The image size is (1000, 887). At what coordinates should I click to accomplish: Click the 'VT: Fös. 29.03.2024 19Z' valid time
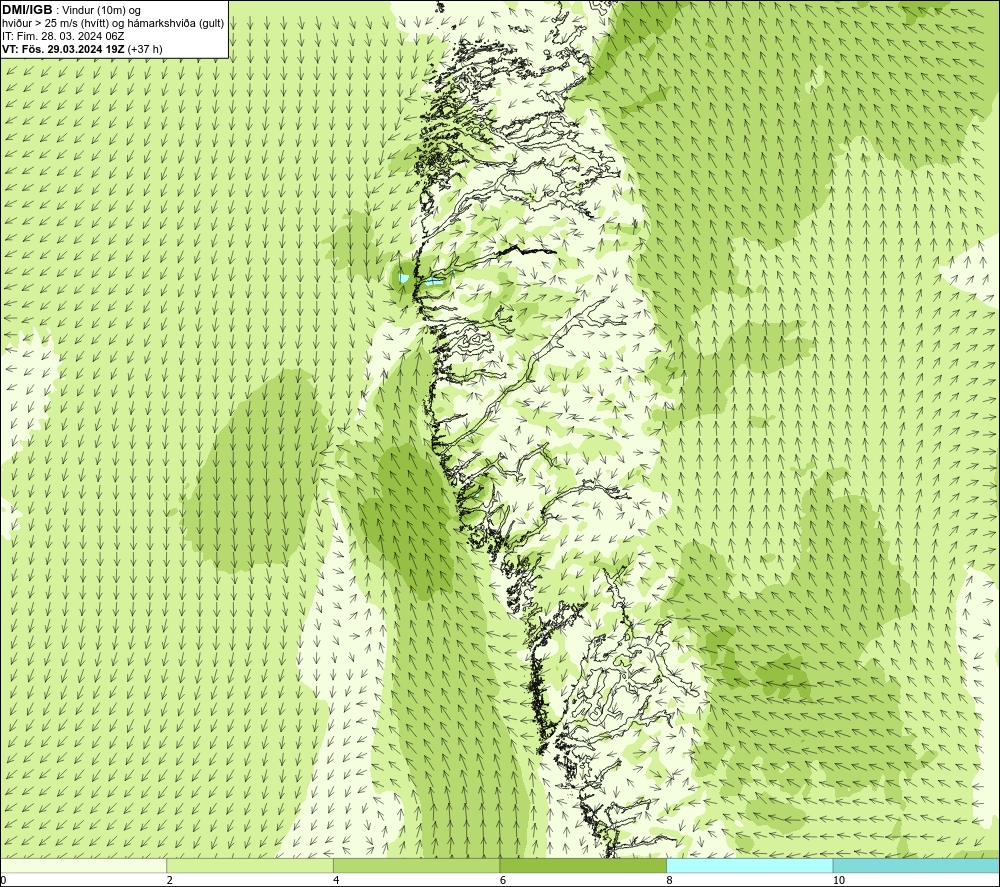point(64,49)
